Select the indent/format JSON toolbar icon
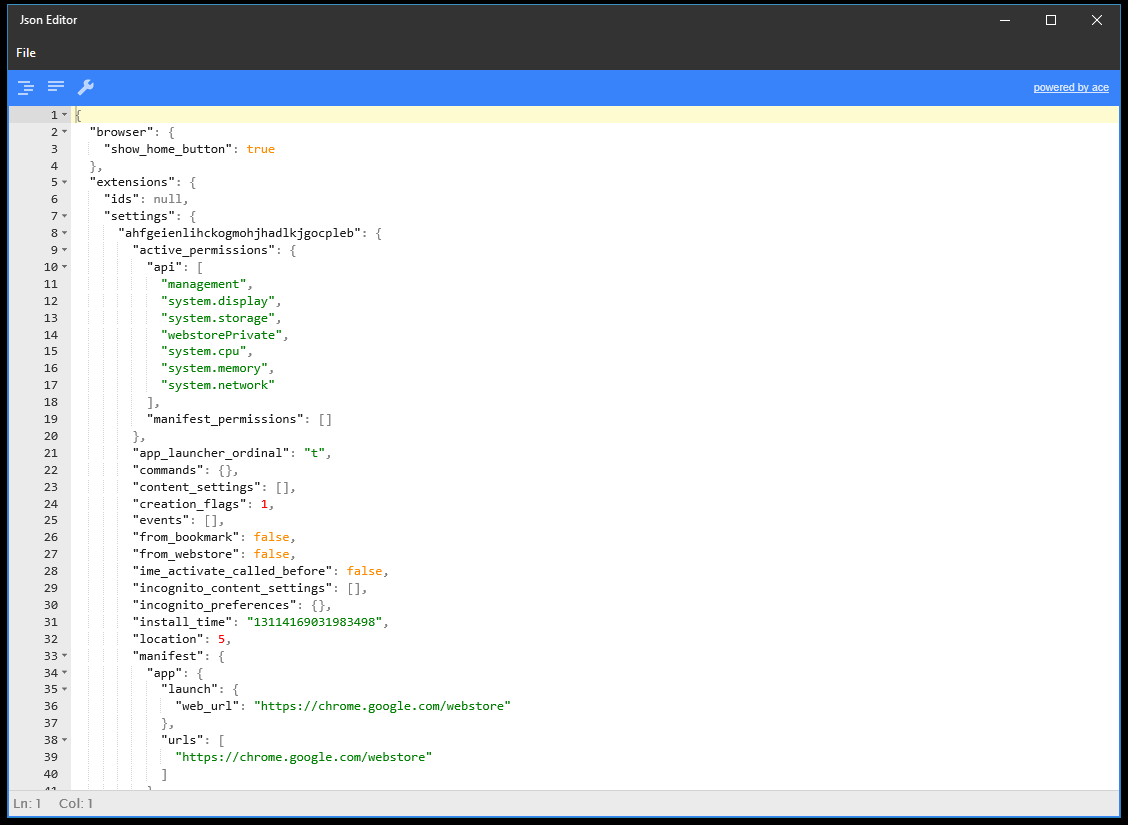Screen dimensions: 1128x825 [x=25, y=87]
